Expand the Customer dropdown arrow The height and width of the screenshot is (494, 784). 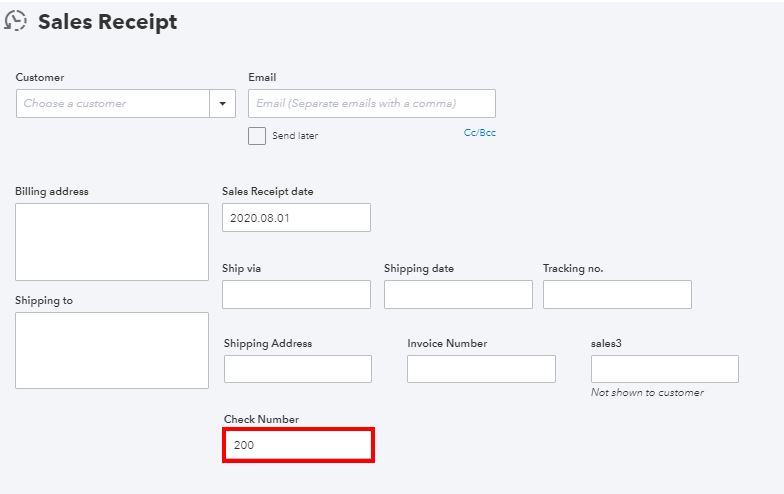[223, 104]
